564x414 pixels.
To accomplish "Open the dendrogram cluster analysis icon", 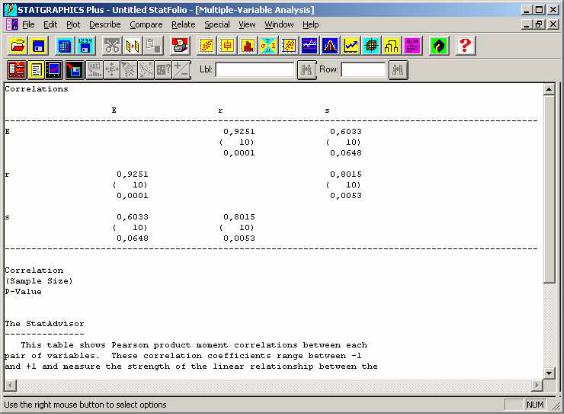I will click(392, 46).
